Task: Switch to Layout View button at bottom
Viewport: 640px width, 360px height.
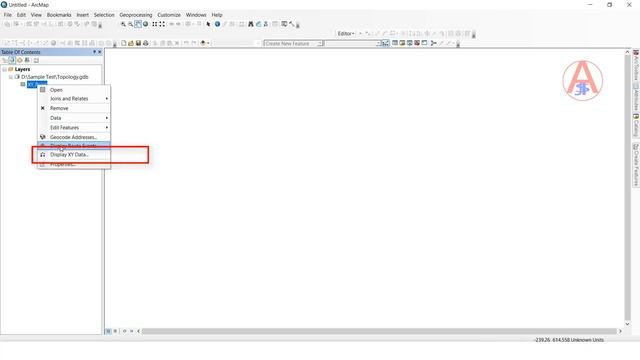Action: 115,331
